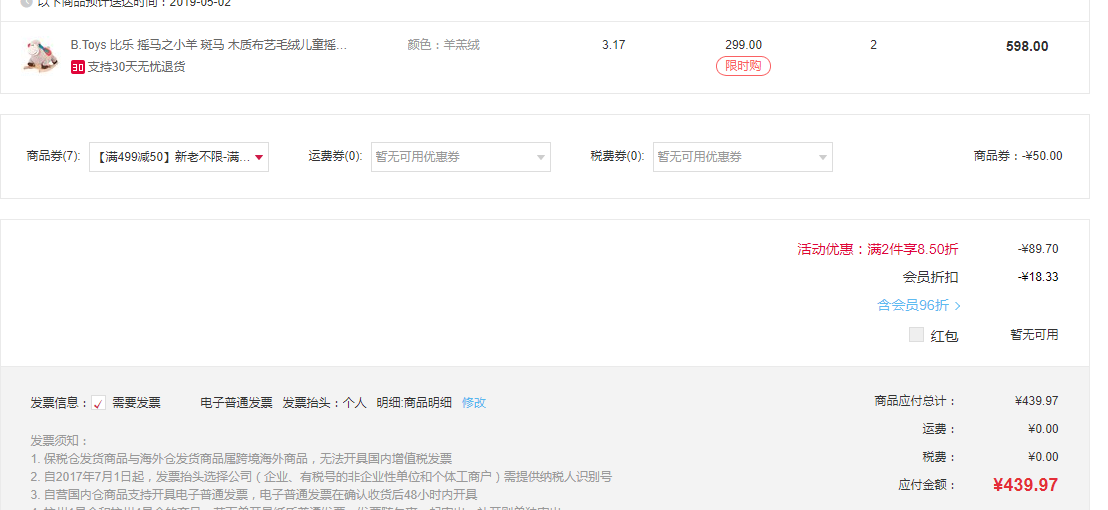Click the 发票抬头：个人 text
The height and width of the screenshot is (510, 1108).
[x=324, y=403]
